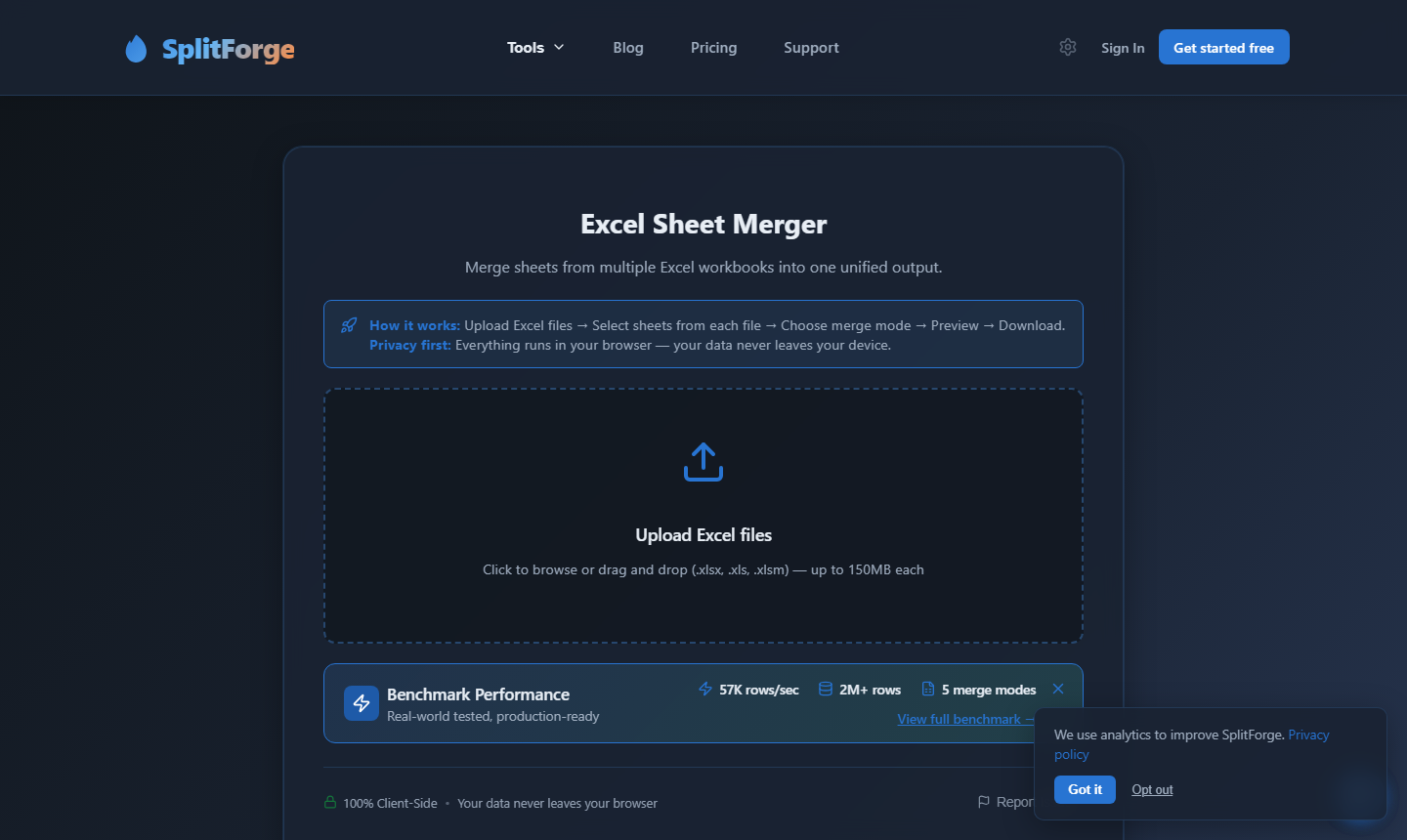Click Opt out of analytics

point(1152,789)
